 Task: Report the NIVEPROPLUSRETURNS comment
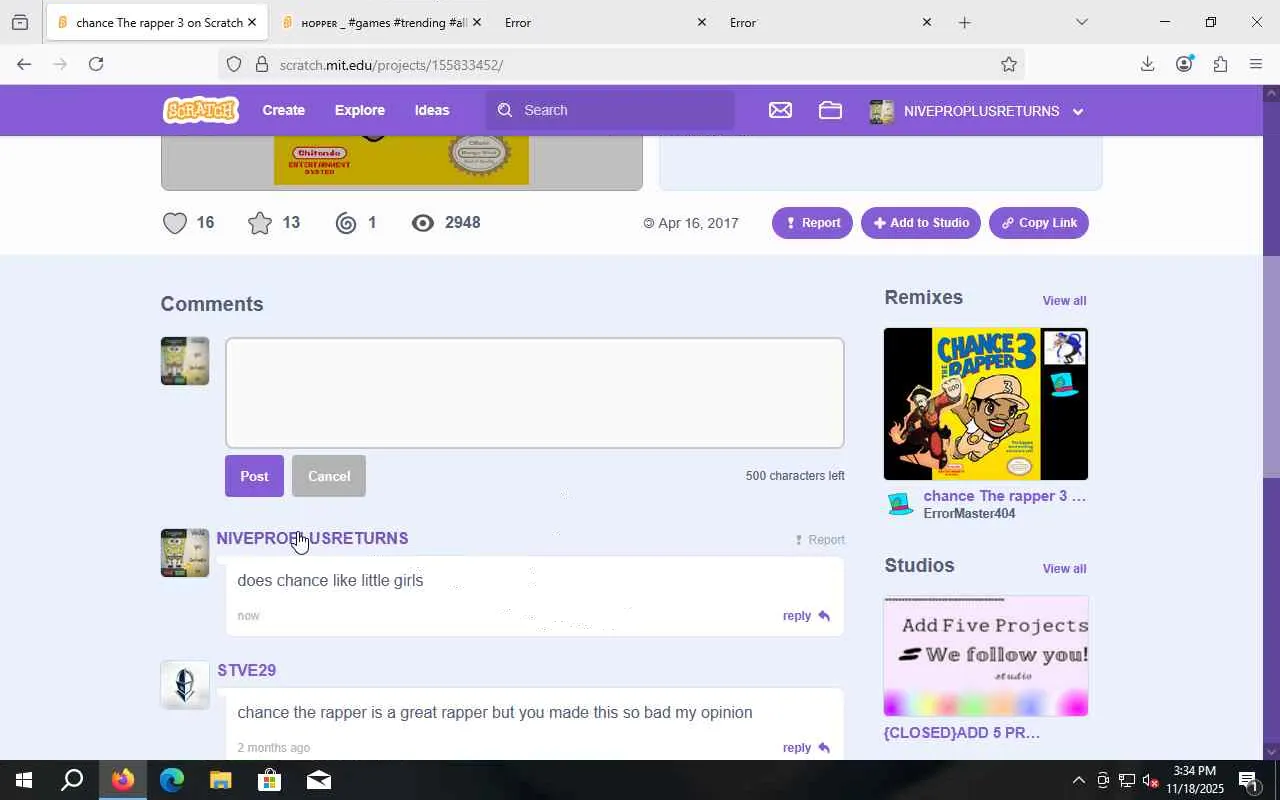(x=820, y=540)
